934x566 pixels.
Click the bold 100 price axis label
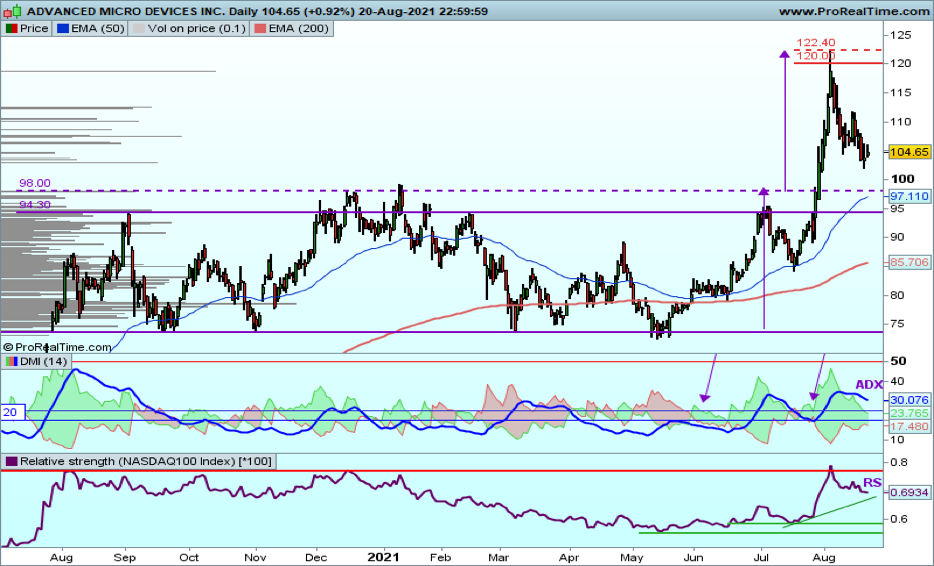coord(902,179)
